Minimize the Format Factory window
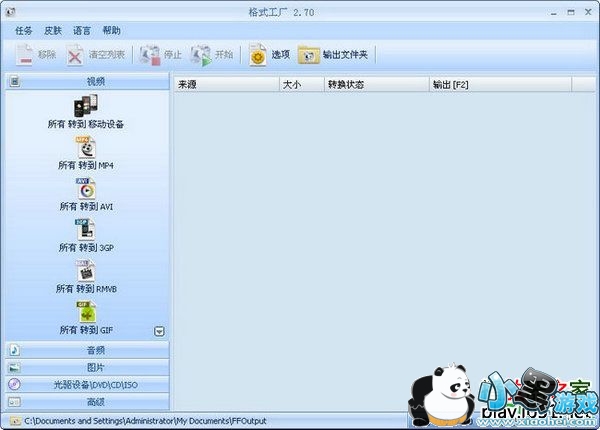This screenshot has width=600, height=430. click(554, 13)
